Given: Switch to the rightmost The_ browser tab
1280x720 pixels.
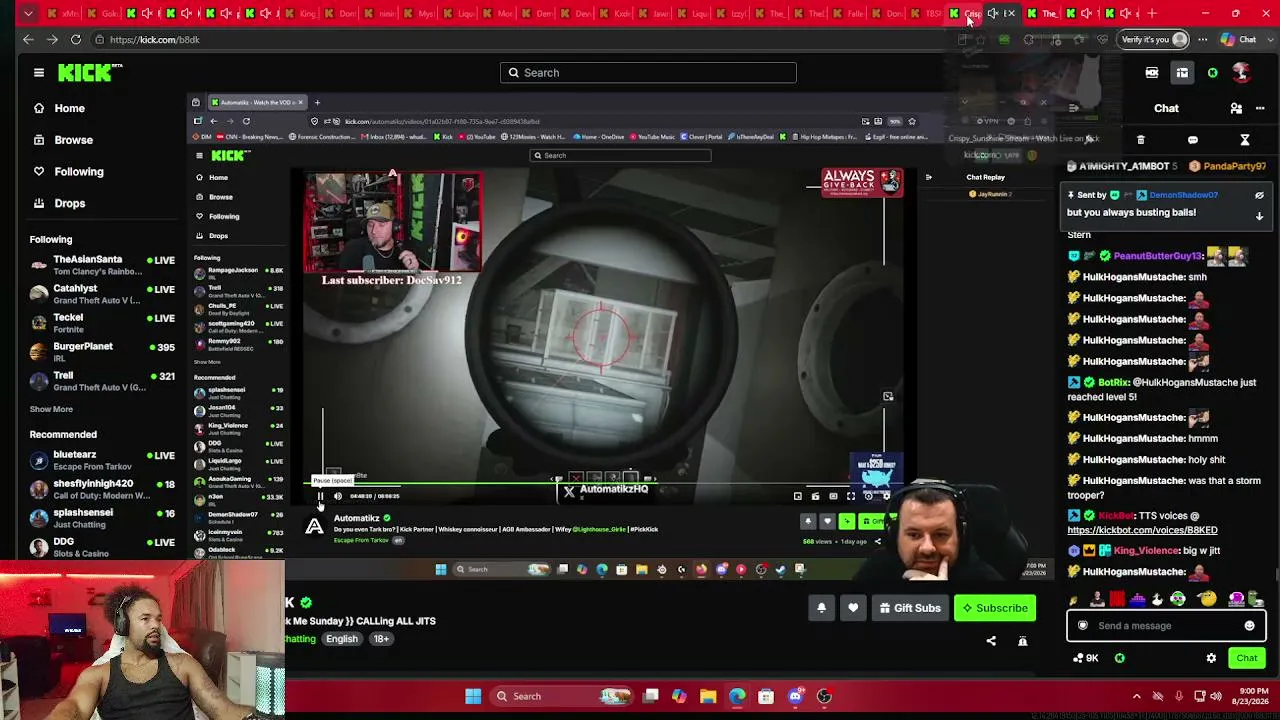Looking at the screenshot, I should tap(1043, 13).
